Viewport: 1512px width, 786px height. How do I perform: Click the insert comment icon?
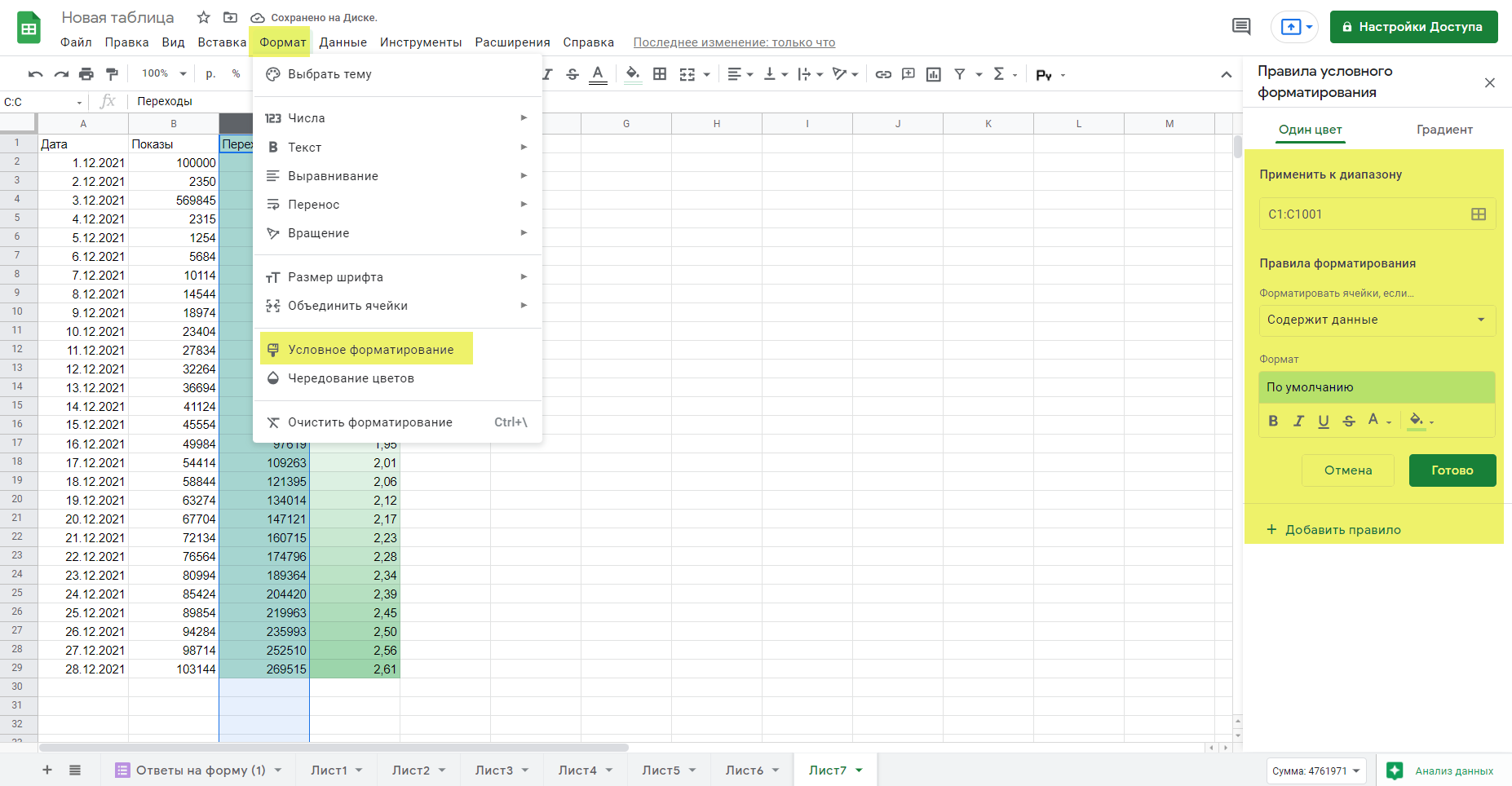pos(909,74)
